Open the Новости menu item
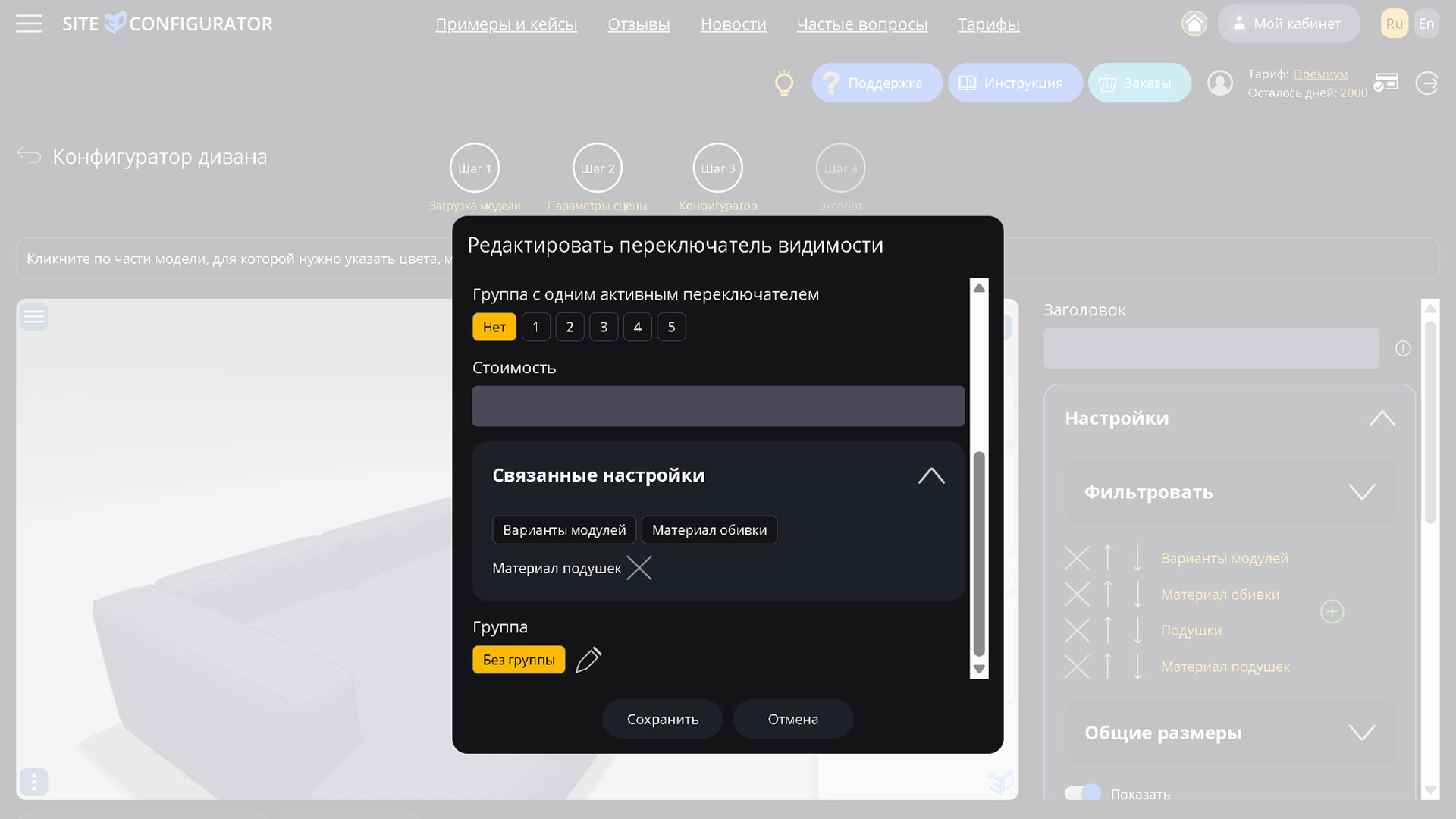Screen dimensions: 1456x819 733,24
